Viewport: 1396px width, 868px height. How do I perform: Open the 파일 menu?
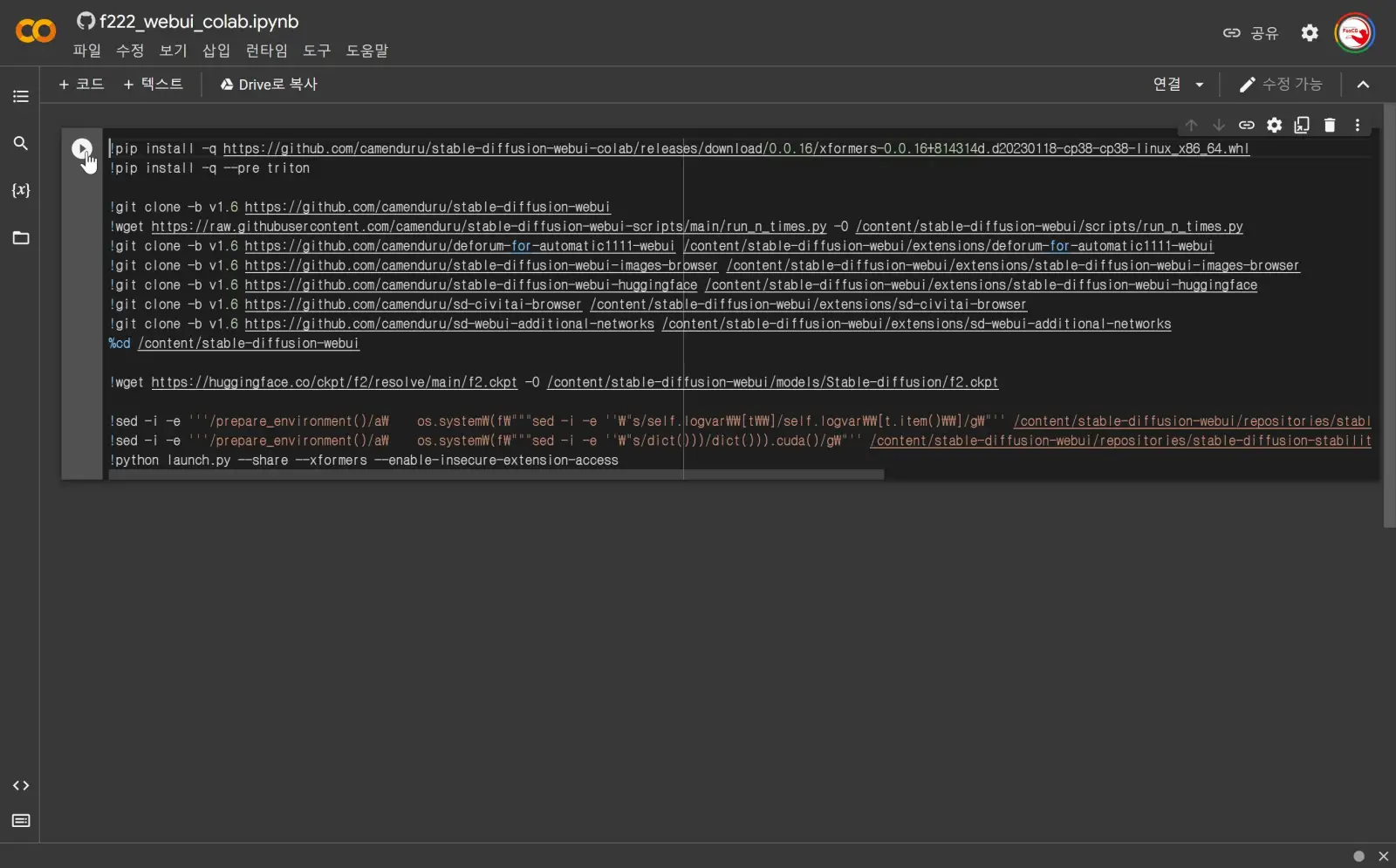(87, 51)
